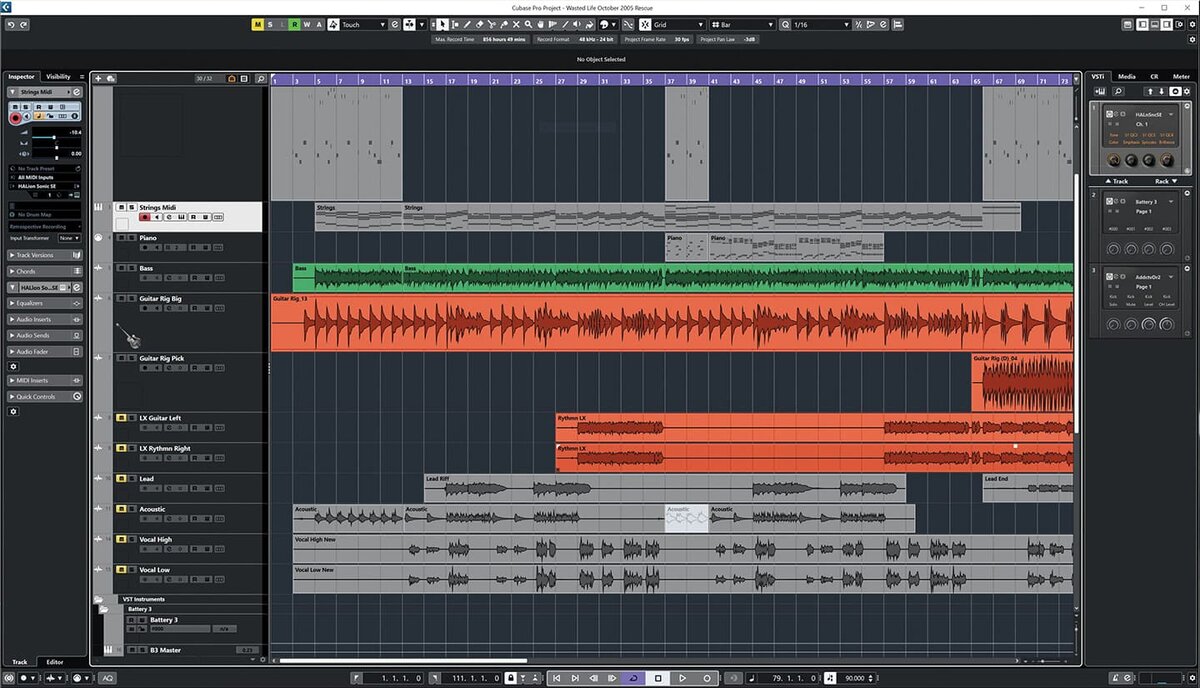Select the Erase tool
Viewport: 1200px width, 688px height.
tap(479, 24)
